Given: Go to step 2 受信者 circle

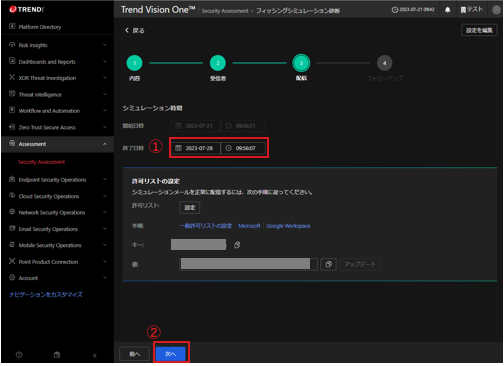Looking at the screenshot, I should point(218,63).
